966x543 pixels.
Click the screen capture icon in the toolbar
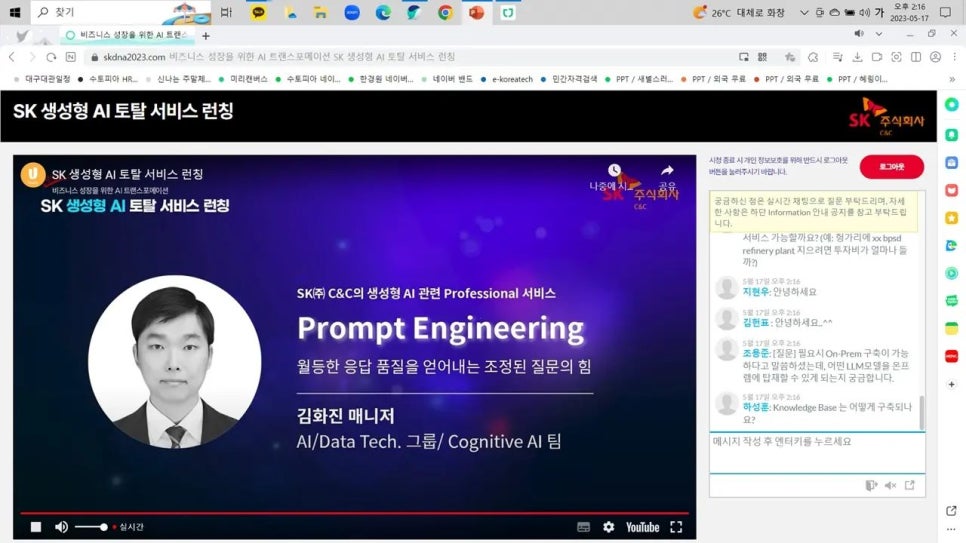pos(896,57)
